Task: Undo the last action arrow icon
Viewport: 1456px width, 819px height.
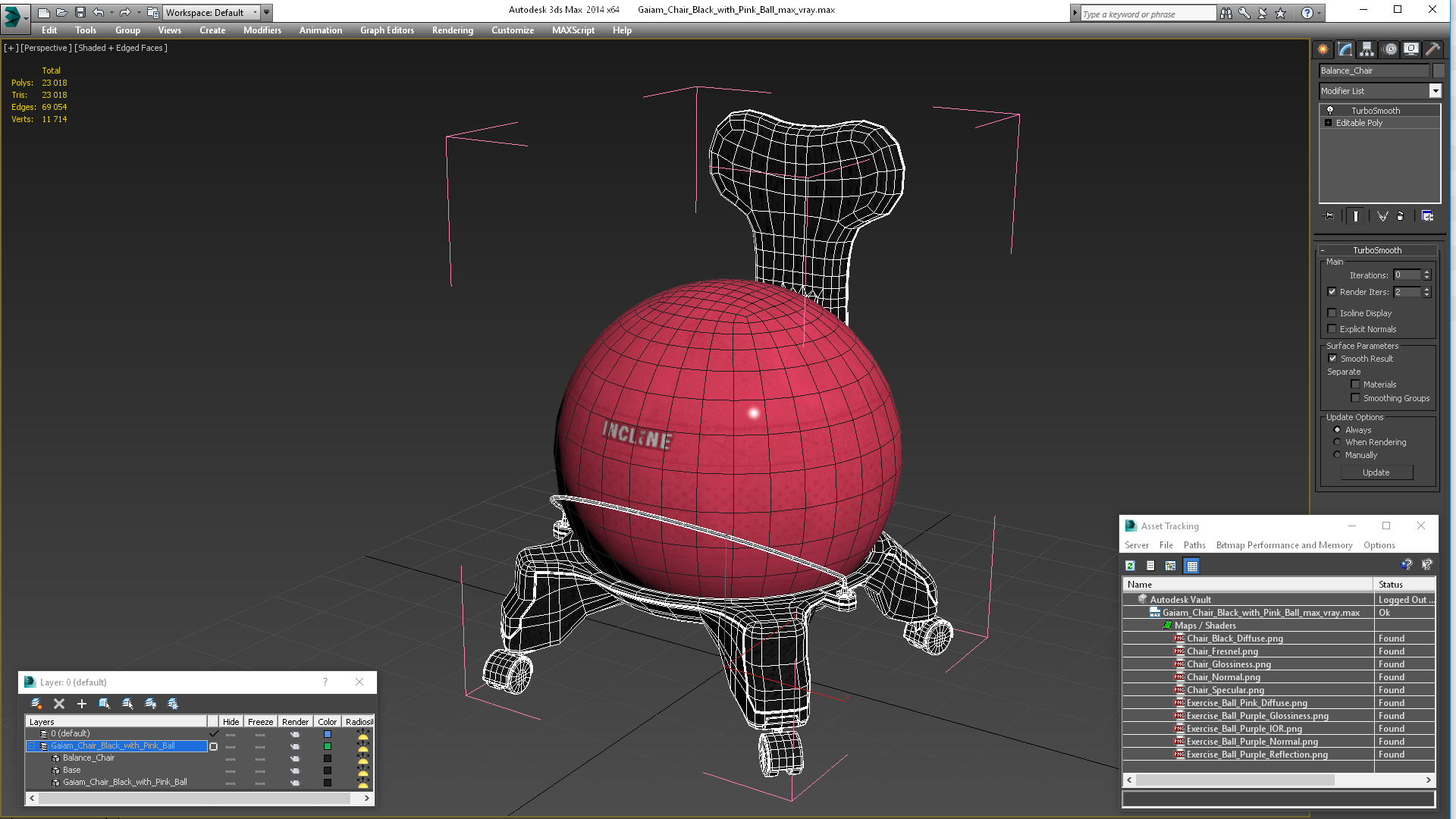Action: (x=98, y=12)
